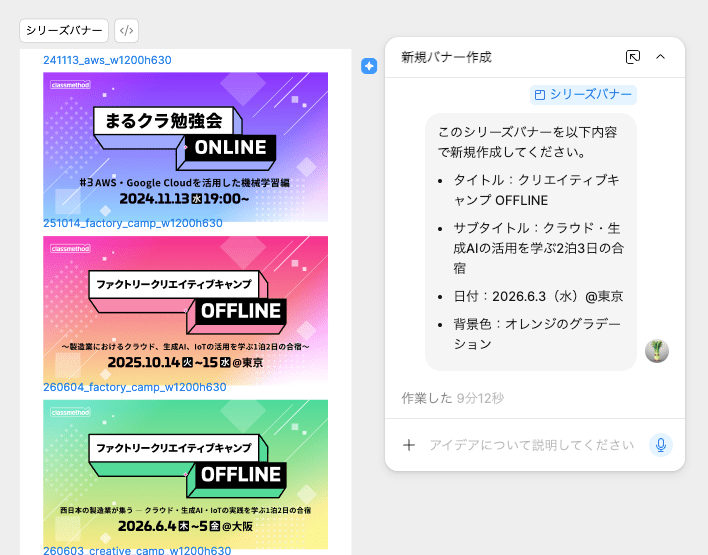Image resolution: width=708 pixels, height=555 pixels.
Task: Pop out the 新規バナー作成 chat panel
Action: pos(633,57)
